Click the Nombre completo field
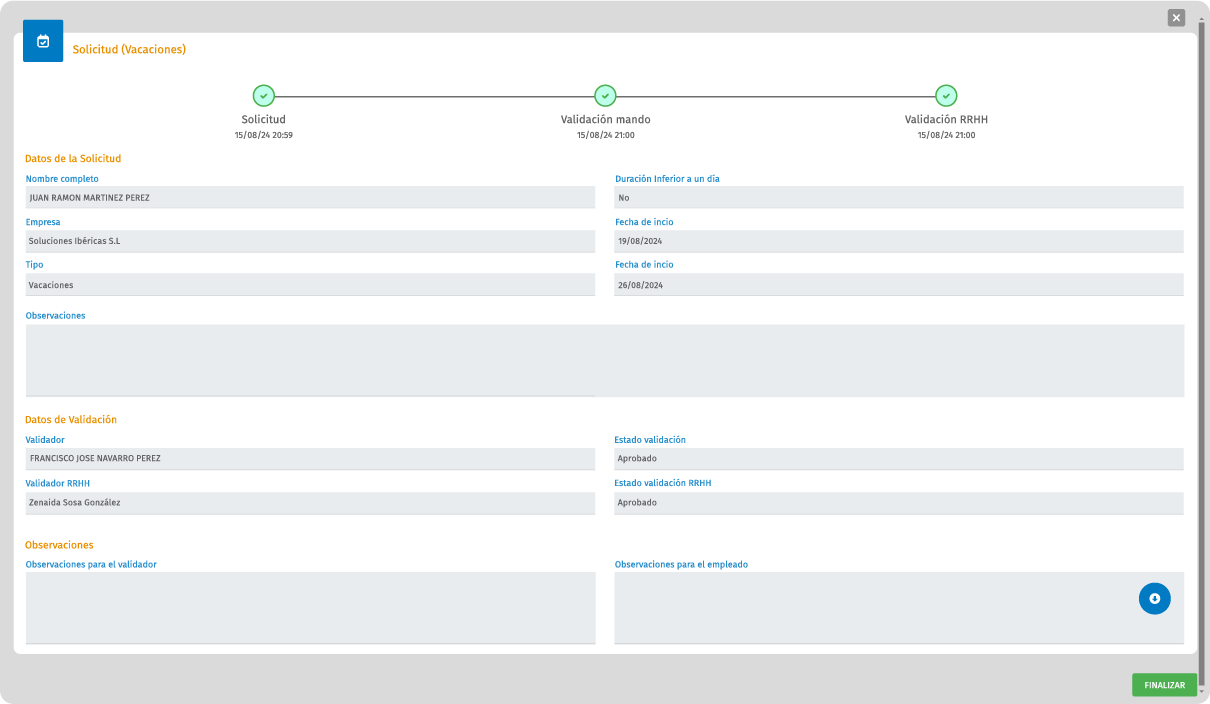 (310, 198)
